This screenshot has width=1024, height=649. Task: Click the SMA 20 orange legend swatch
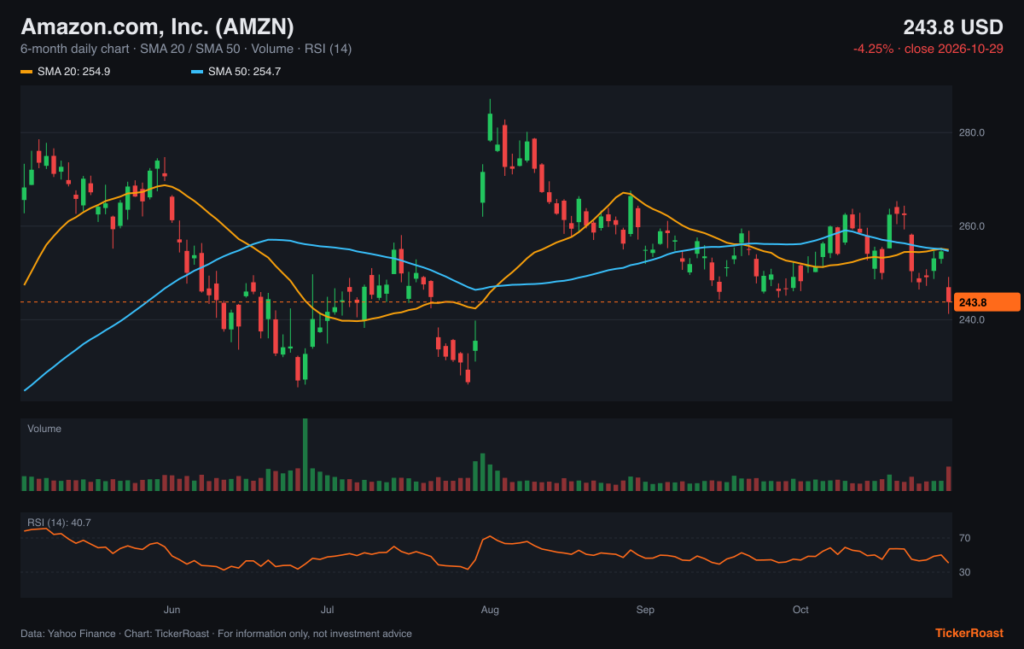pos(27,72)
